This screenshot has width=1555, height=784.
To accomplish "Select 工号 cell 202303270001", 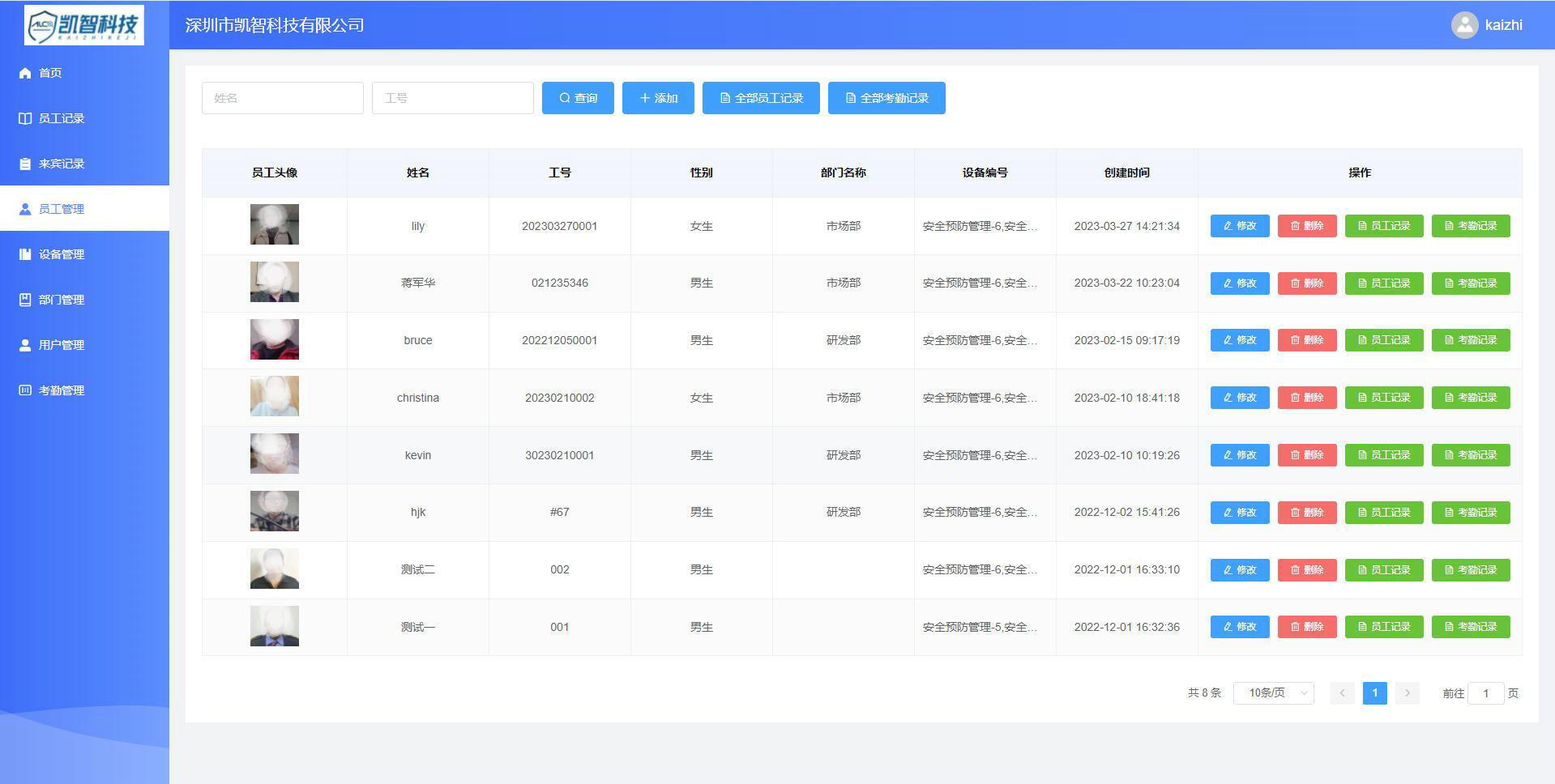I will (x=560, y=226).
